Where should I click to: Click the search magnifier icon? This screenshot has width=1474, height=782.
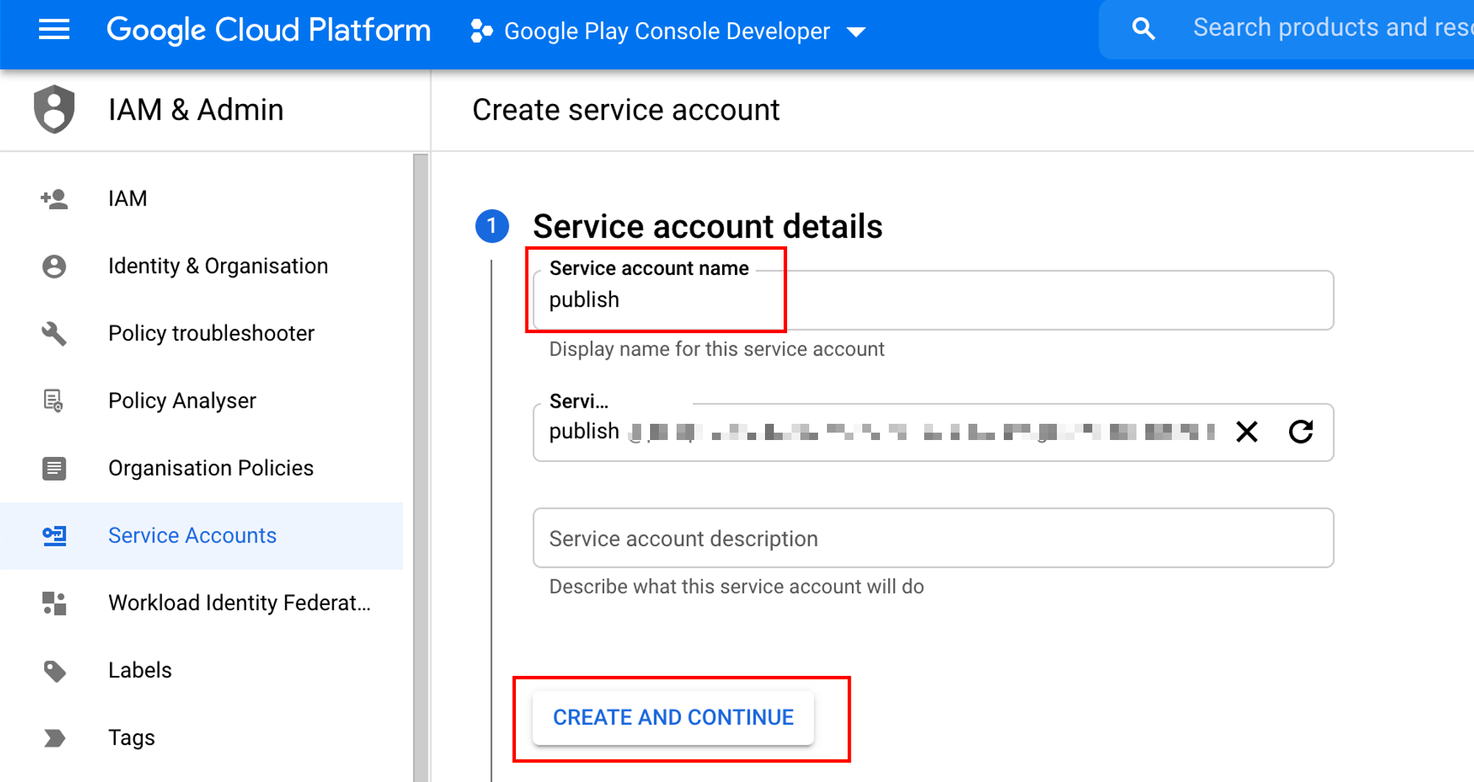[1143, 30]
